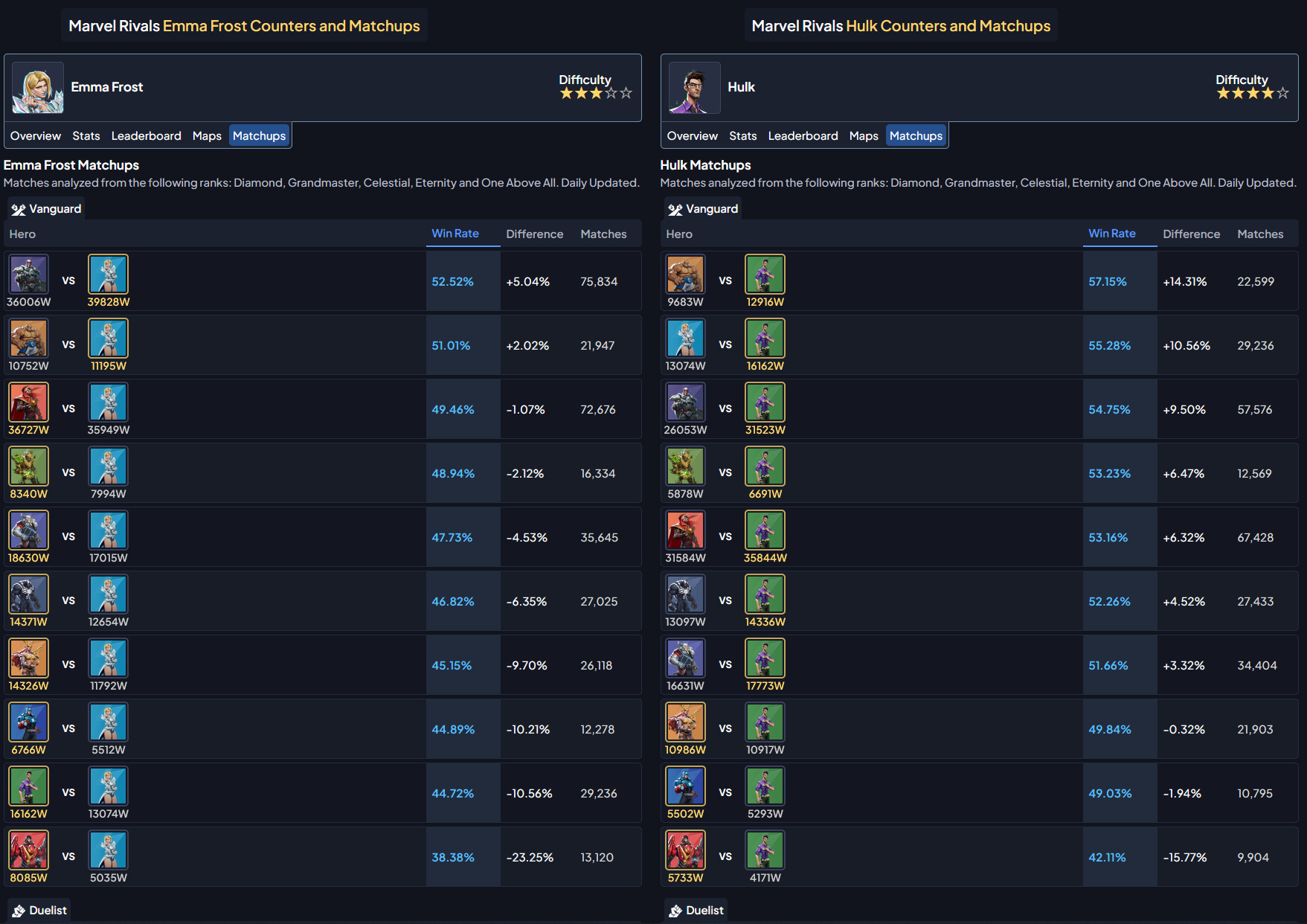Select Hulk's Matchups tab
This screenshot has height=924, width=1307.
916,136
